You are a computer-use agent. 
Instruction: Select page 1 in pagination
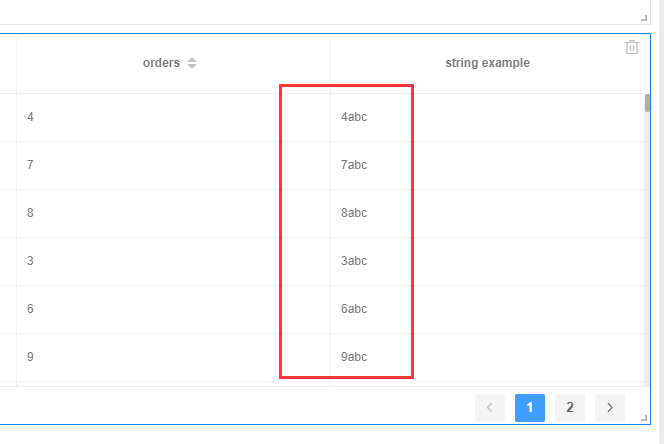tap(530, 407)
